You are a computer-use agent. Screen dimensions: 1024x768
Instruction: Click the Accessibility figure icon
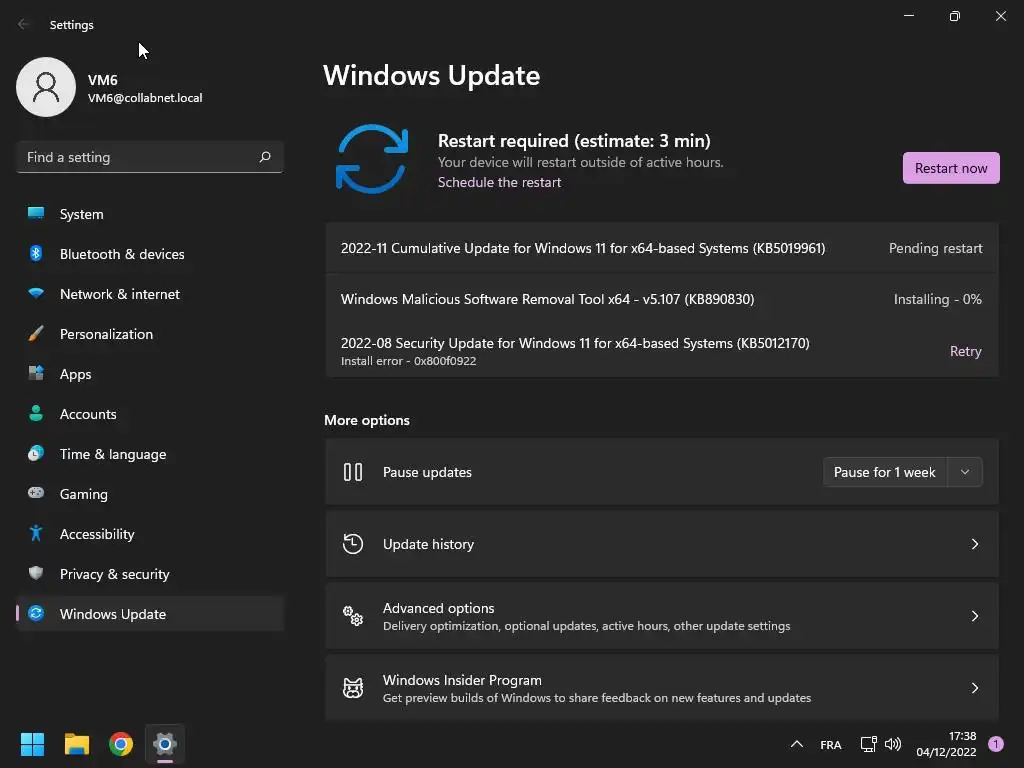(36, 534)
